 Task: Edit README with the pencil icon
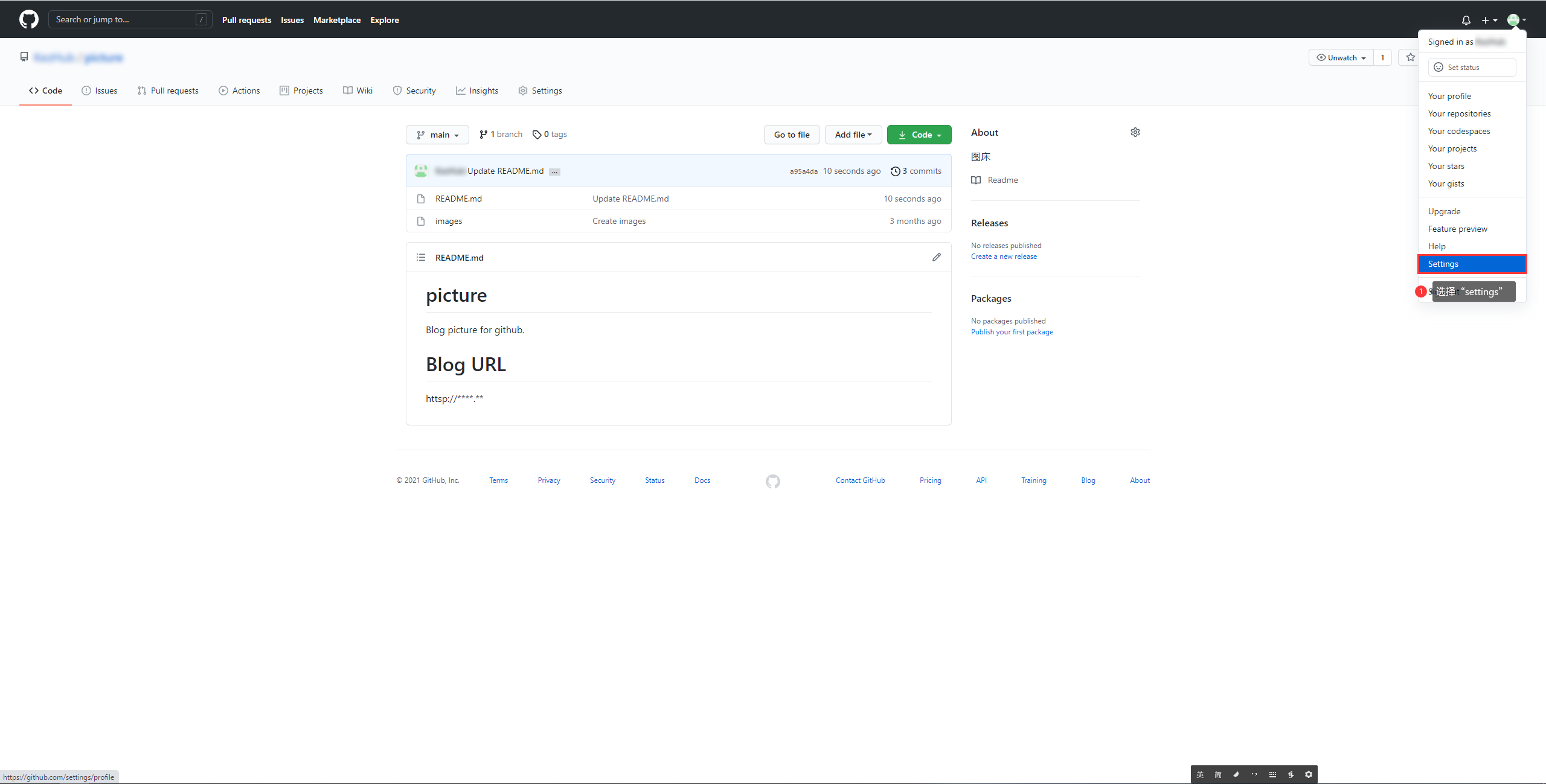[937, 257]
